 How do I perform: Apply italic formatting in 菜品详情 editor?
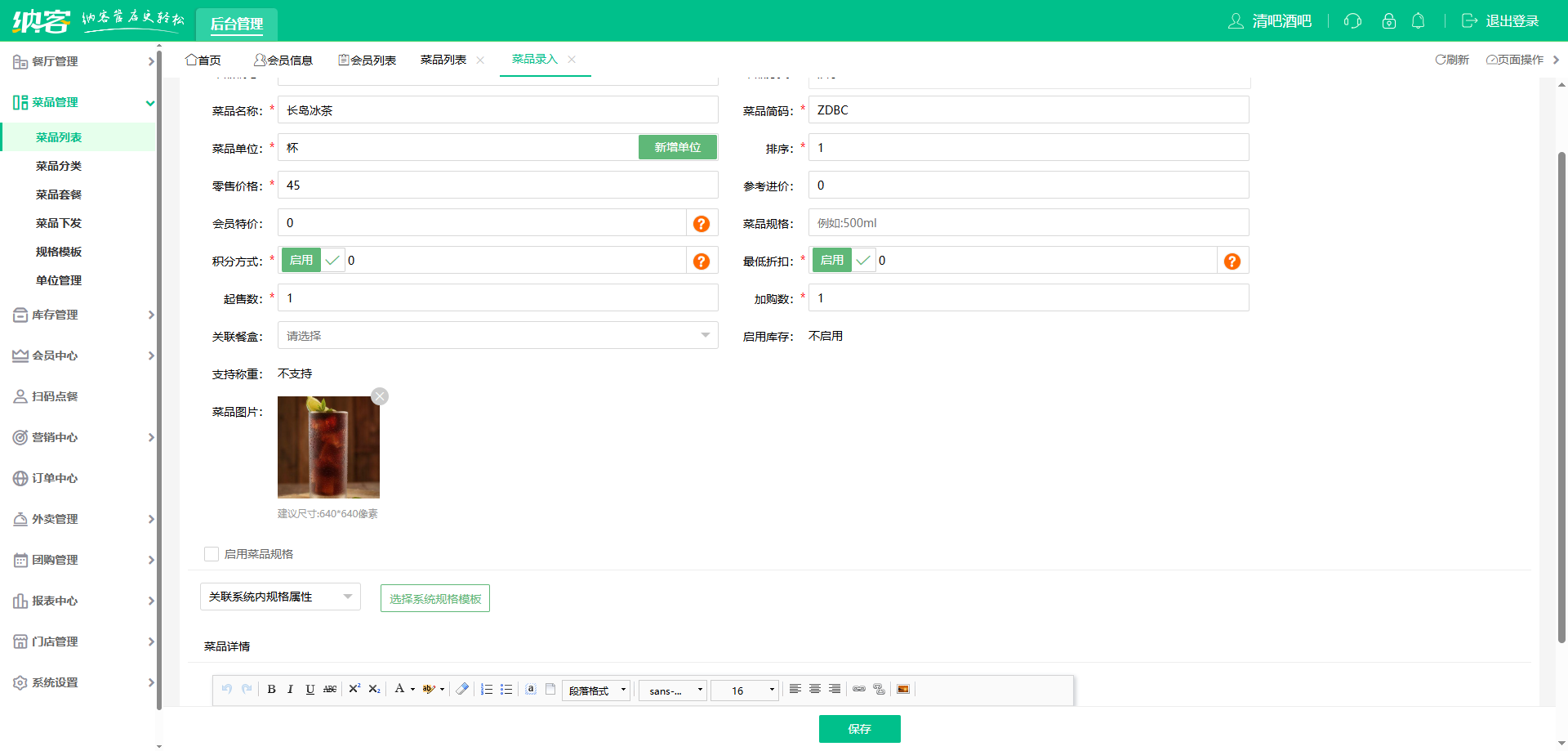pyautogui.click(x=290, y=689)
